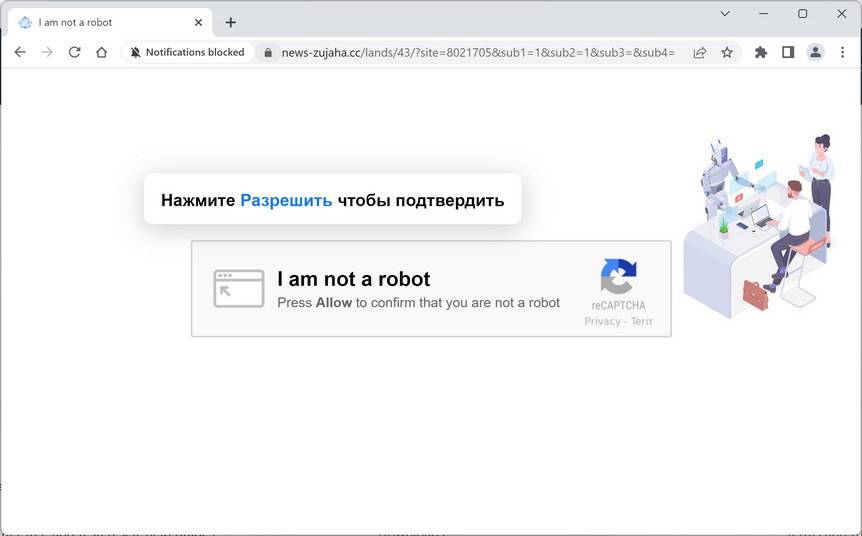862x536 pixels.
Task: Go back to the previous page
Action: point(20,52)
